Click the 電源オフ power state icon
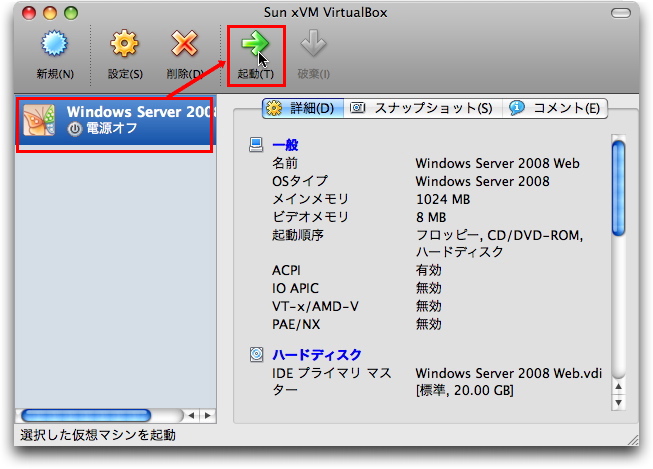Image resolution: width=653 pixels, height=469 pixels. pyautogui.click(x=75, y=129)
